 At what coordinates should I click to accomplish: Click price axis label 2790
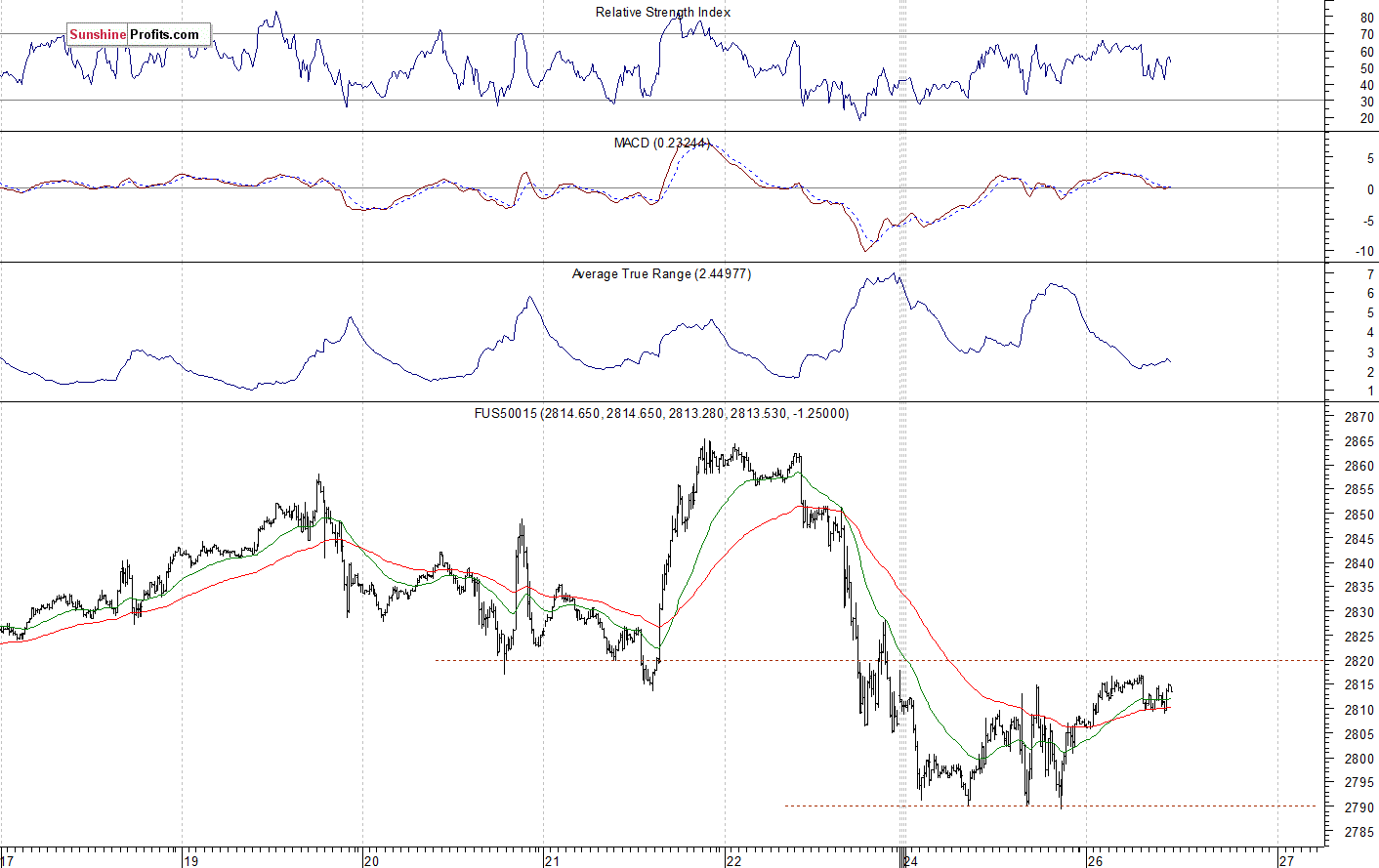(x=1359, y=807)
